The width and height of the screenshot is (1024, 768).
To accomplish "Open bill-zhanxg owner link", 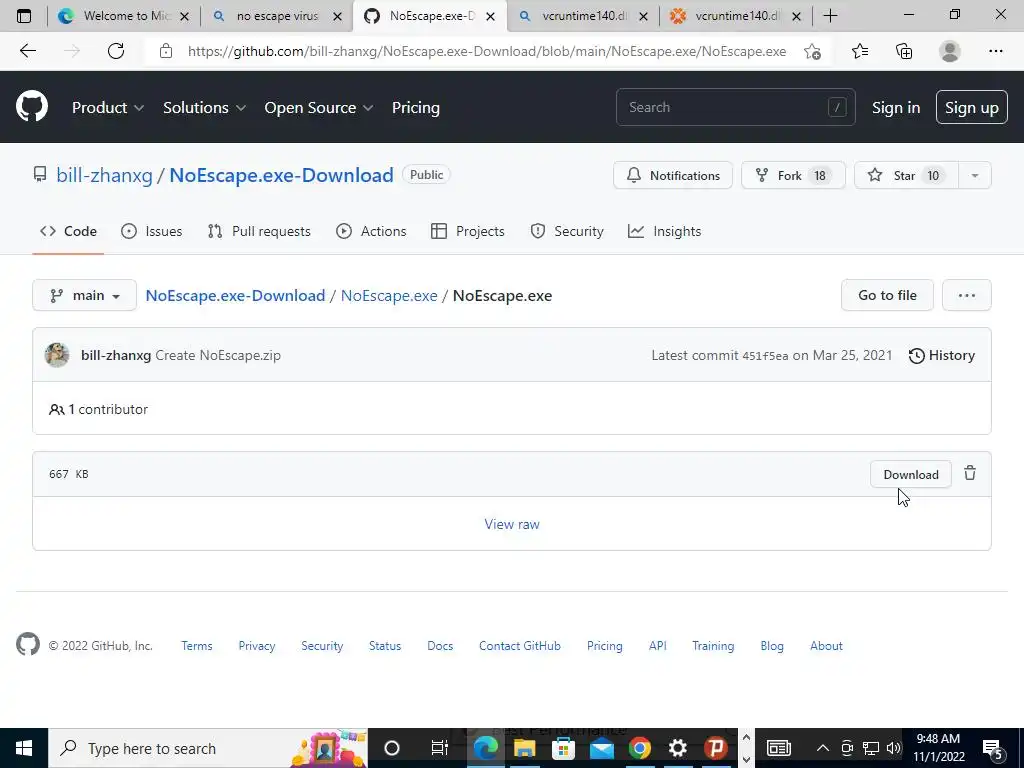I will coord(104,175).
